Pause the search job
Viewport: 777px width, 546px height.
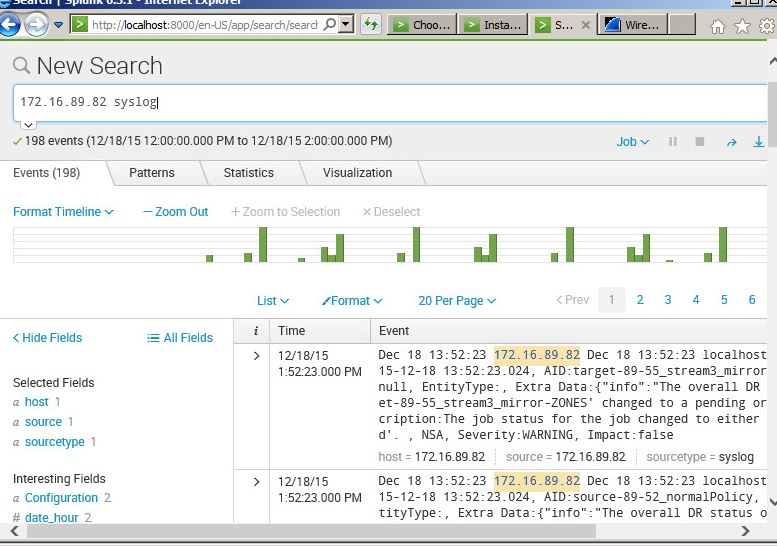[x=672, y=142]
